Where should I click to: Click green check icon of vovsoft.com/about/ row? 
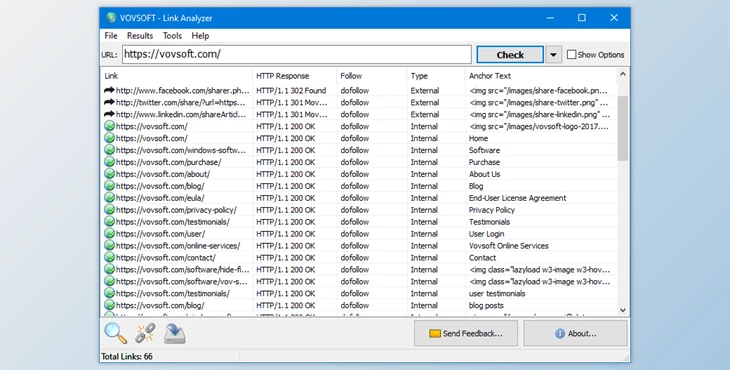pos(109,174)
